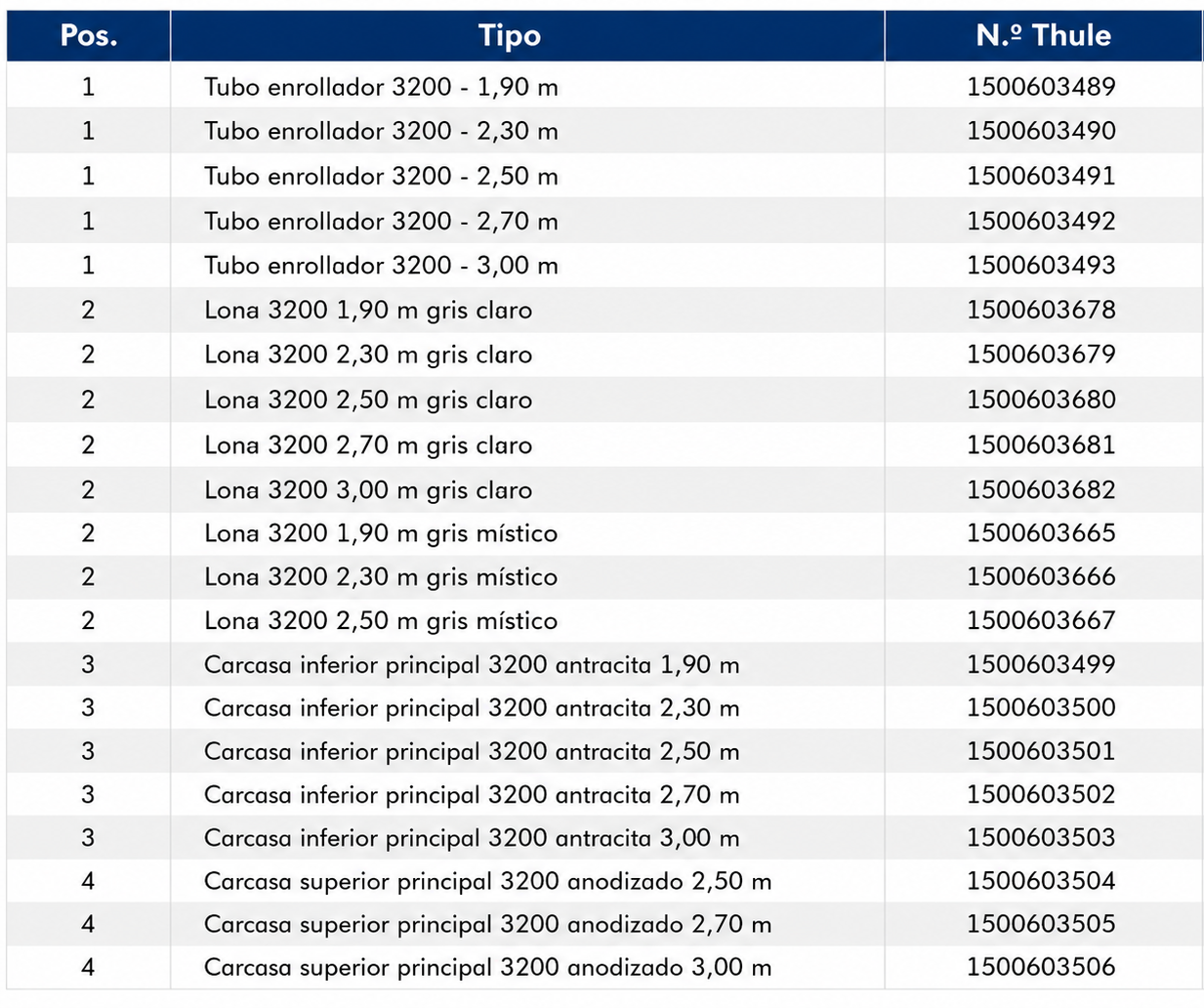Click part number 1500603665

(x=1041, y=533)
